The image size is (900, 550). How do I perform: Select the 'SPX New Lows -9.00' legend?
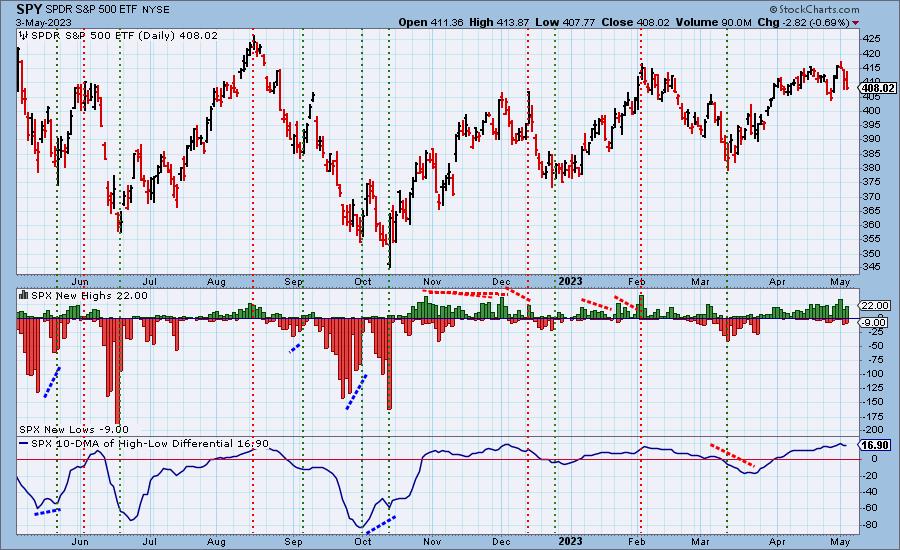74,429
